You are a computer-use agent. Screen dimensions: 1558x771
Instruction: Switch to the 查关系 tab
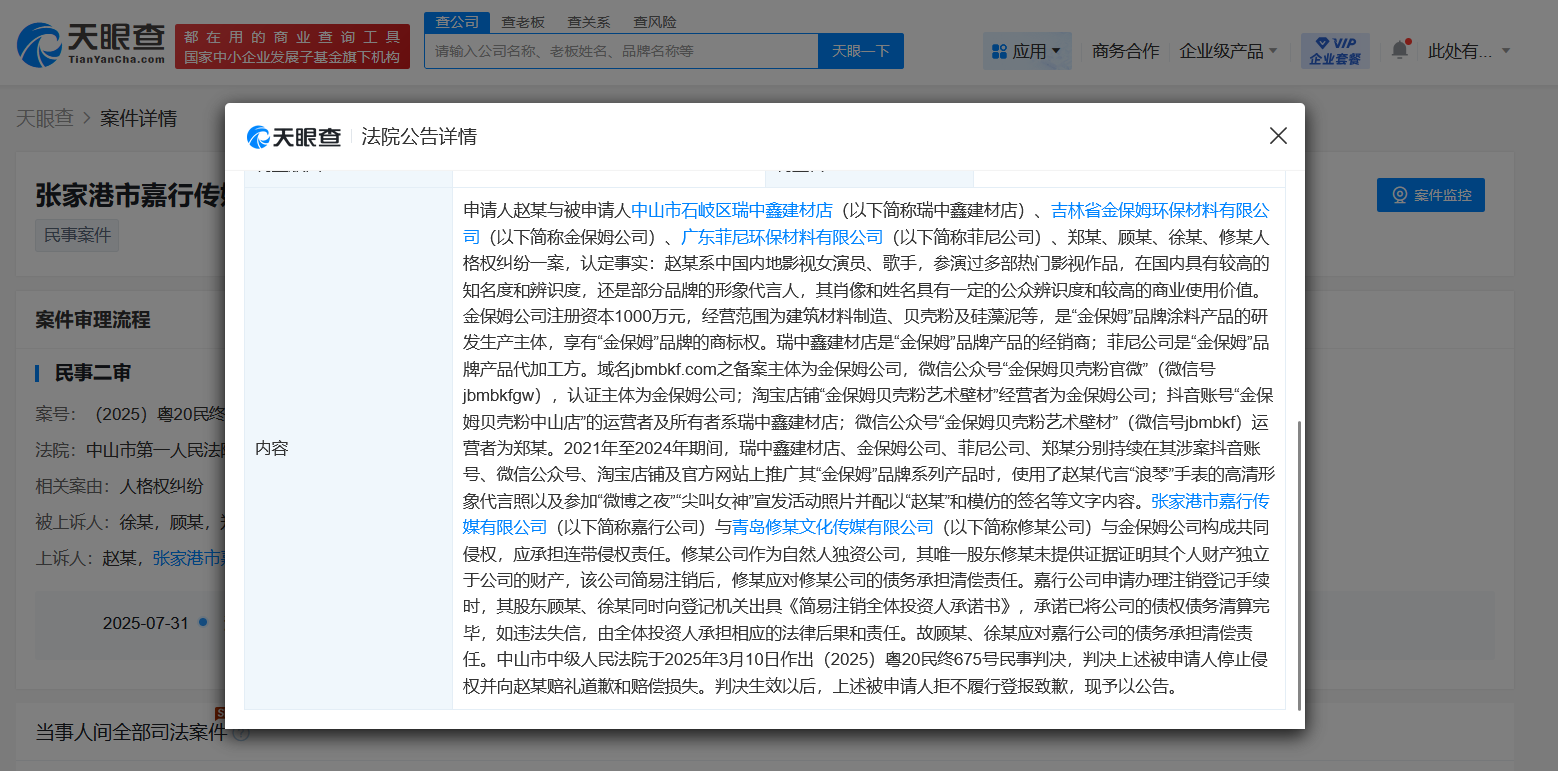[x=588, y=22]
